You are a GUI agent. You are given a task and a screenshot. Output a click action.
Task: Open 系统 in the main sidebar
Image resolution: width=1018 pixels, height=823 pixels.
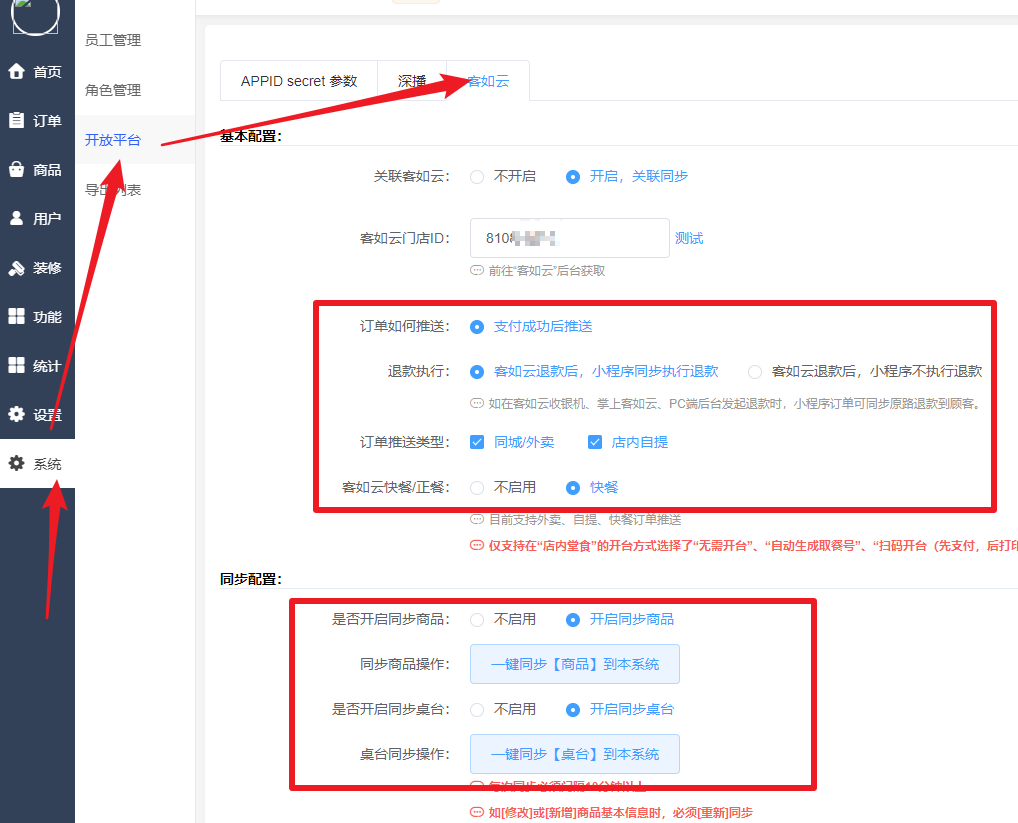tap(37, 463)
